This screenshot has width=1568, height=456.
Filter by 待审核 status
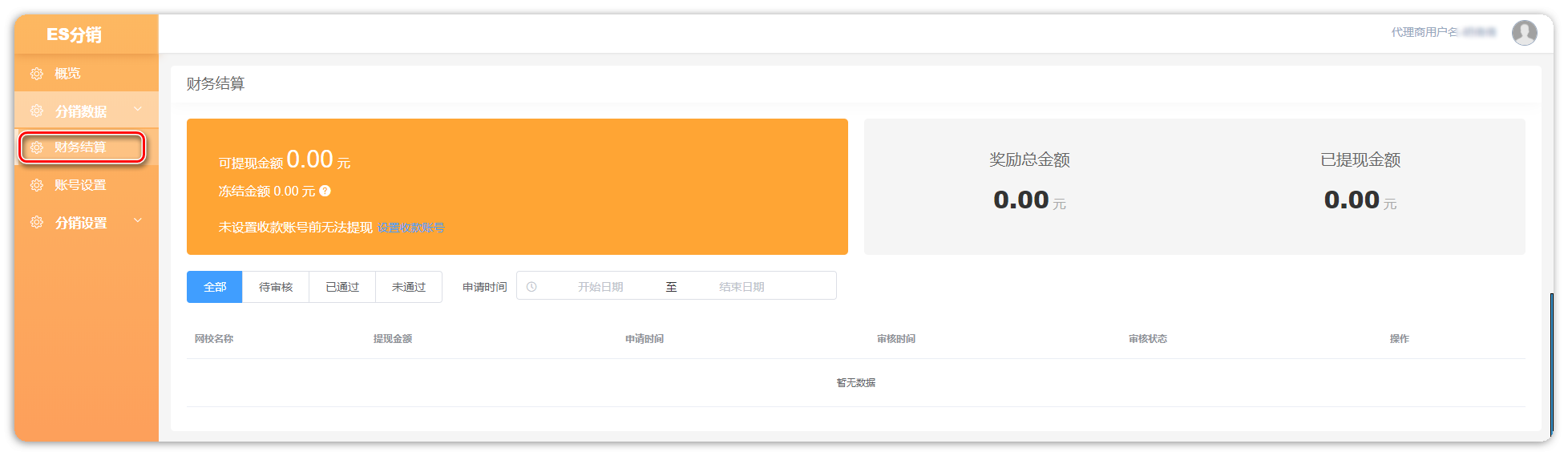click(x=276, y=287)
